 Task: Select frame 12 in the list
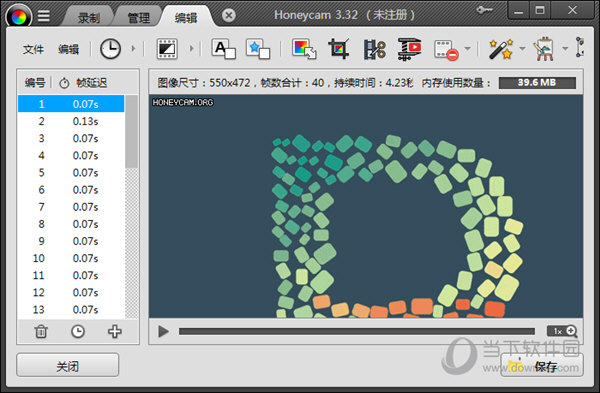coord(71,292)
